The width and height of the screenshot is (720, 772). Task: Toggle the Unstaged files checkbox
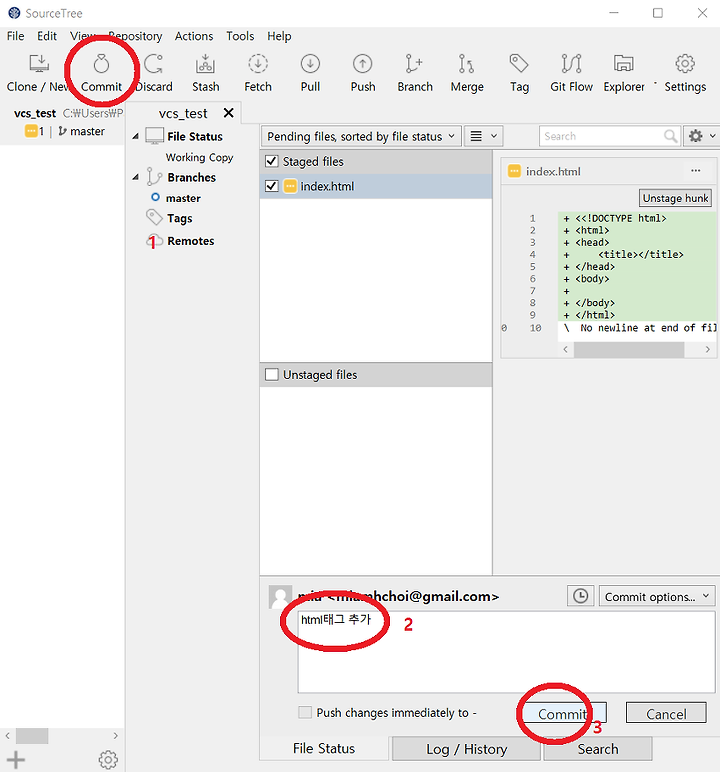pyautogui.click(x=271, y=375)
